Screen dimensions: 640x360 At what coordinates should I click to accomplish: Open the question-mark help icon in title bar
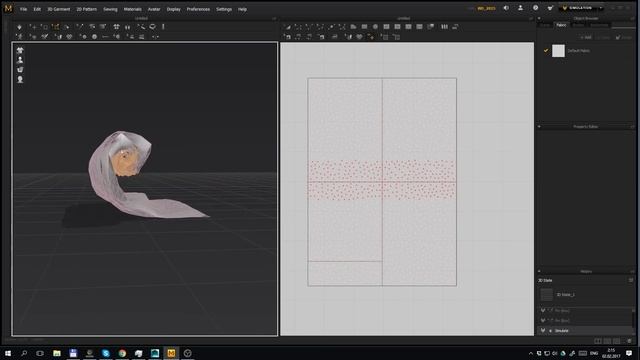(x=536, y=8)
